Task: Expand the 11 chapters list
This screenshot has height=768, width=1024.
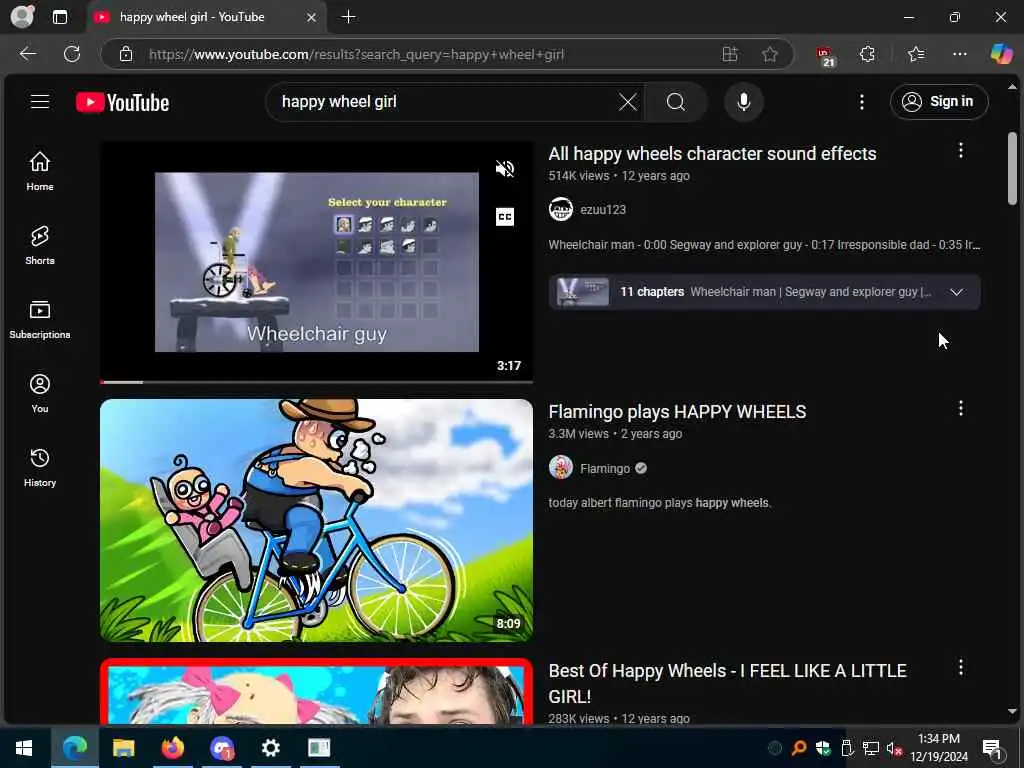Action: 956,292
